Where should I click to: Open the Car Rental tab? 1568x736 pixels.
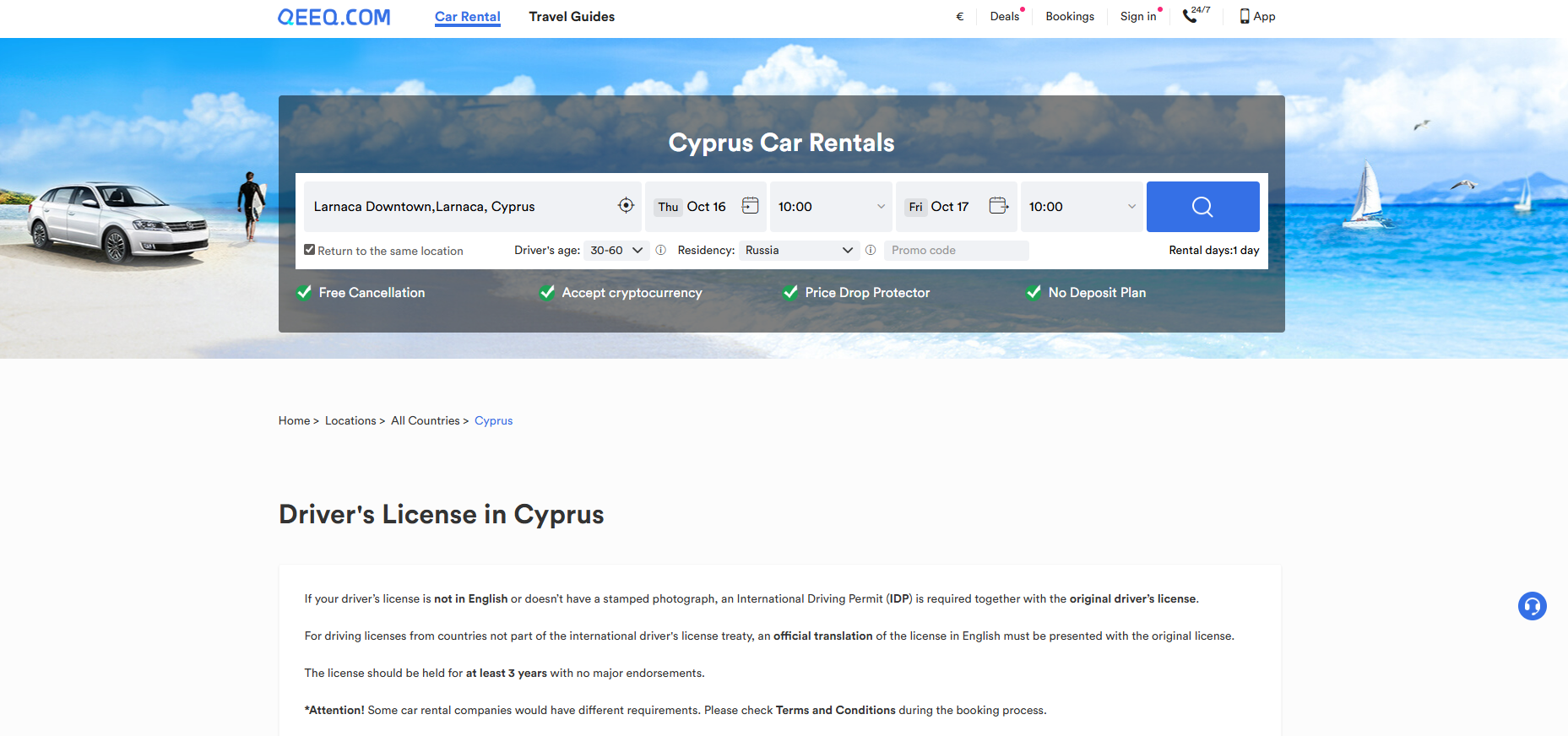click(x=467, y=17)
